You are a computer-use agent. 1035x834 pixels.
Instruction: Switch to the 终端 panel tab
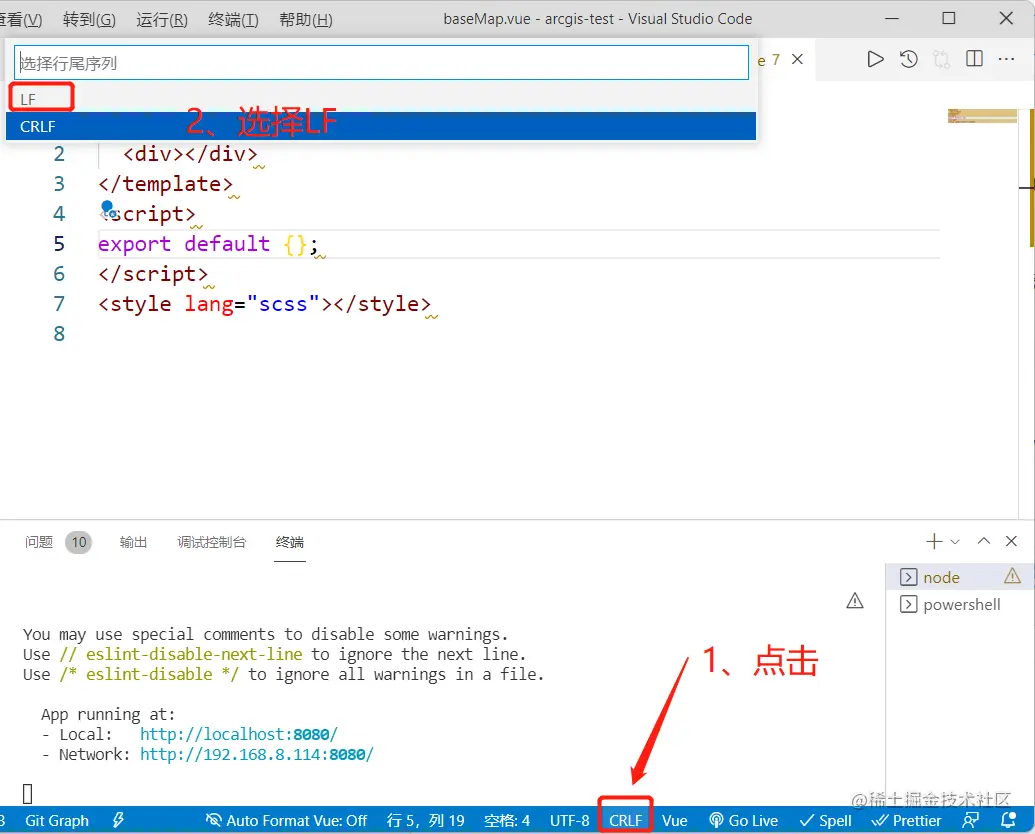(x=290, y=542)
